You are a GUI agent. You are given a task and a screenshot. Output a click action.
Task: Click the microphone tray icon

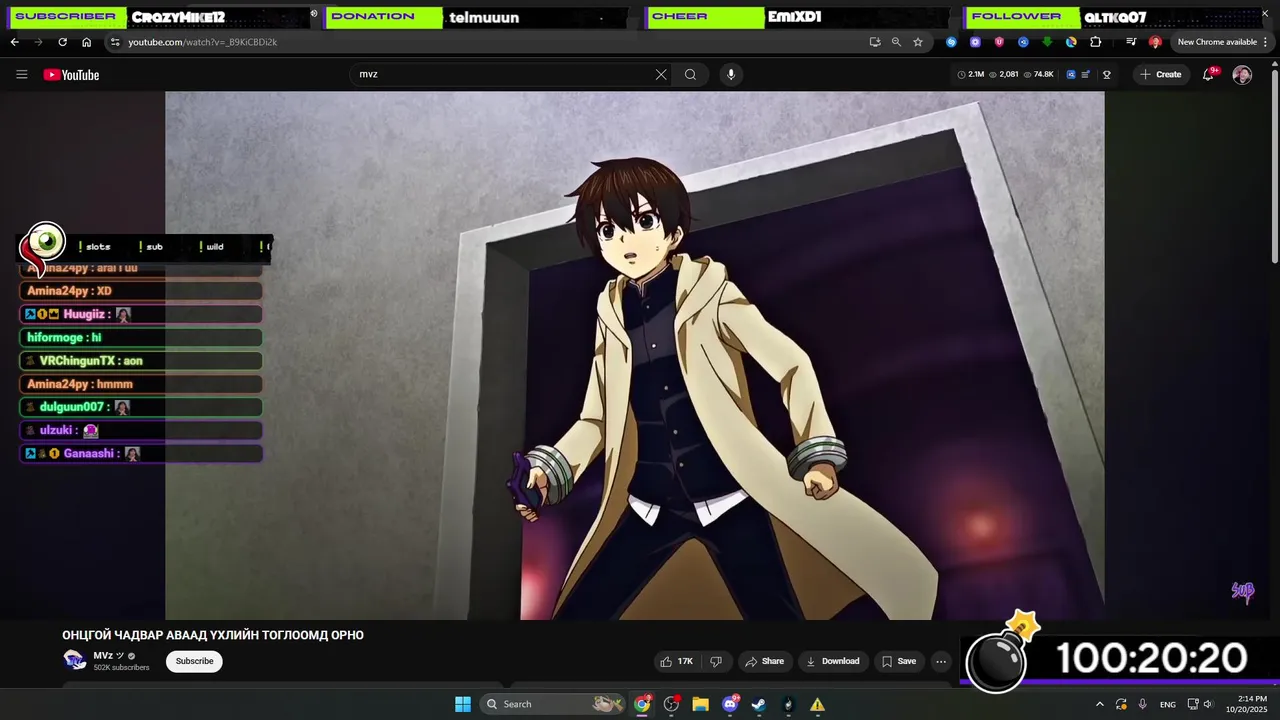pyautogui.click(x=1142, y=704)
